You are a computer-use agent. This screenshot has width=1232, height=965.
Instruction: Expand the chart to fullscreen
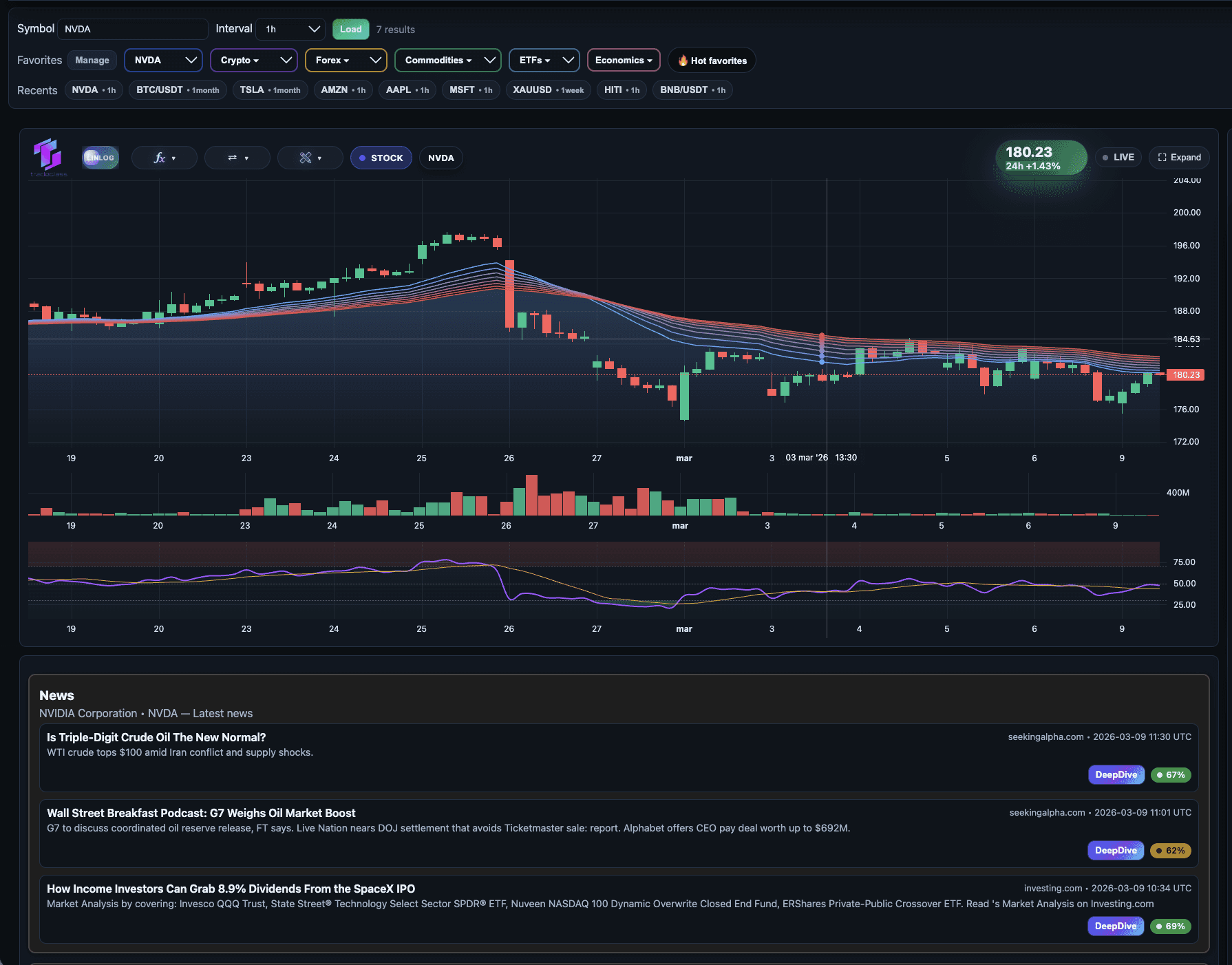click(1179, 157)
